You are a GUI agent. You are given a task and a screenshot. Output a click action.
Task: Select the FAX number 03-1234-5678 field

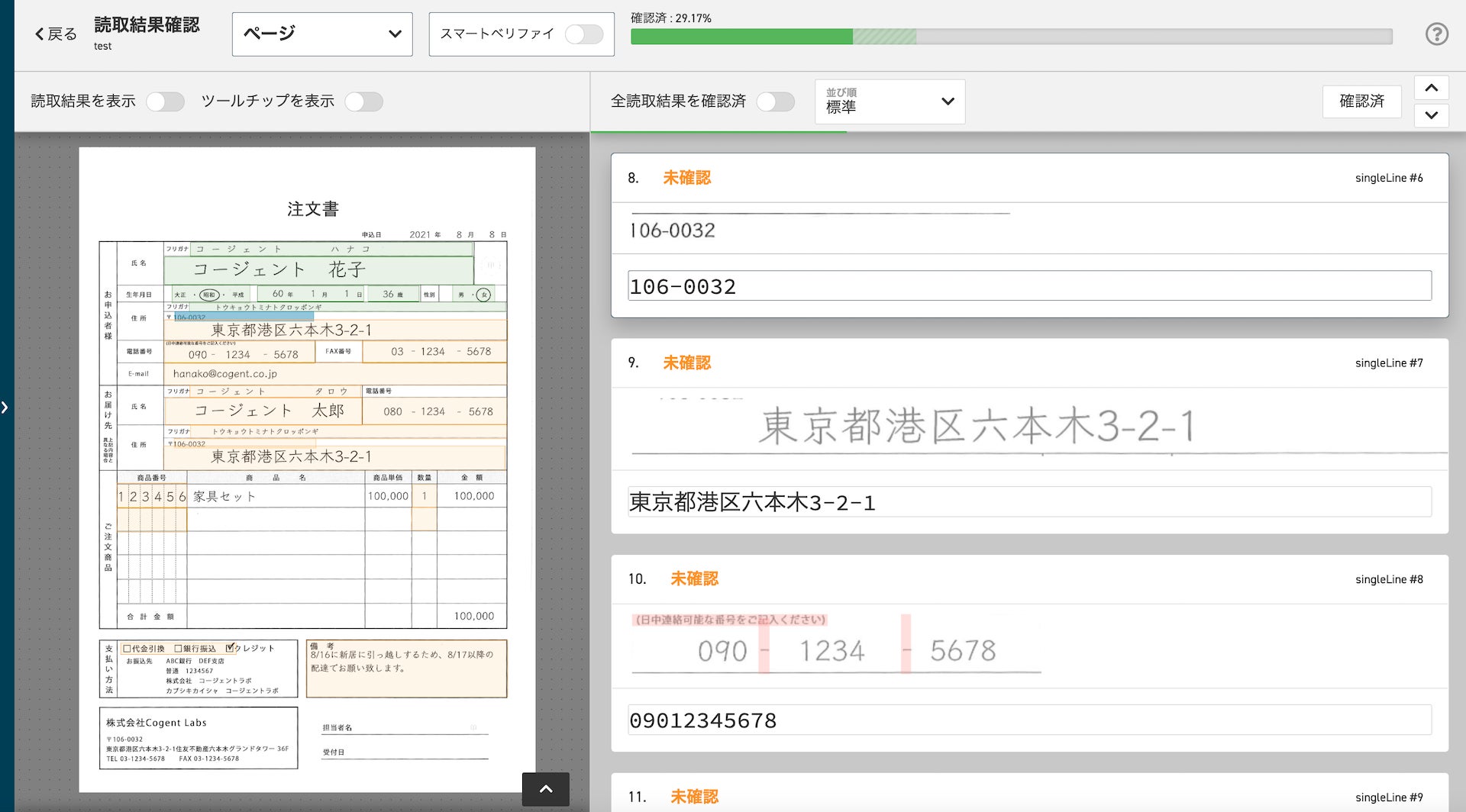(x=434, y=352)
